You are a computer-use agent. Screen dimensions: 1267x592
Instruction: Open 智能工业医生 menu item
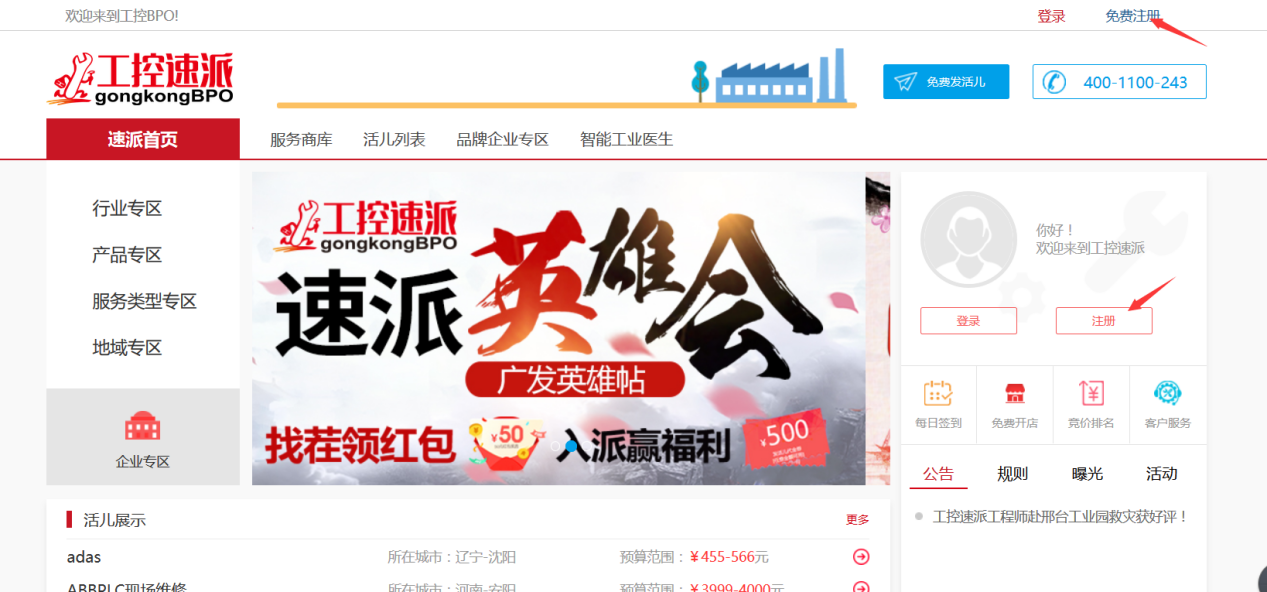pyautogui.click(x=627, y=139)
